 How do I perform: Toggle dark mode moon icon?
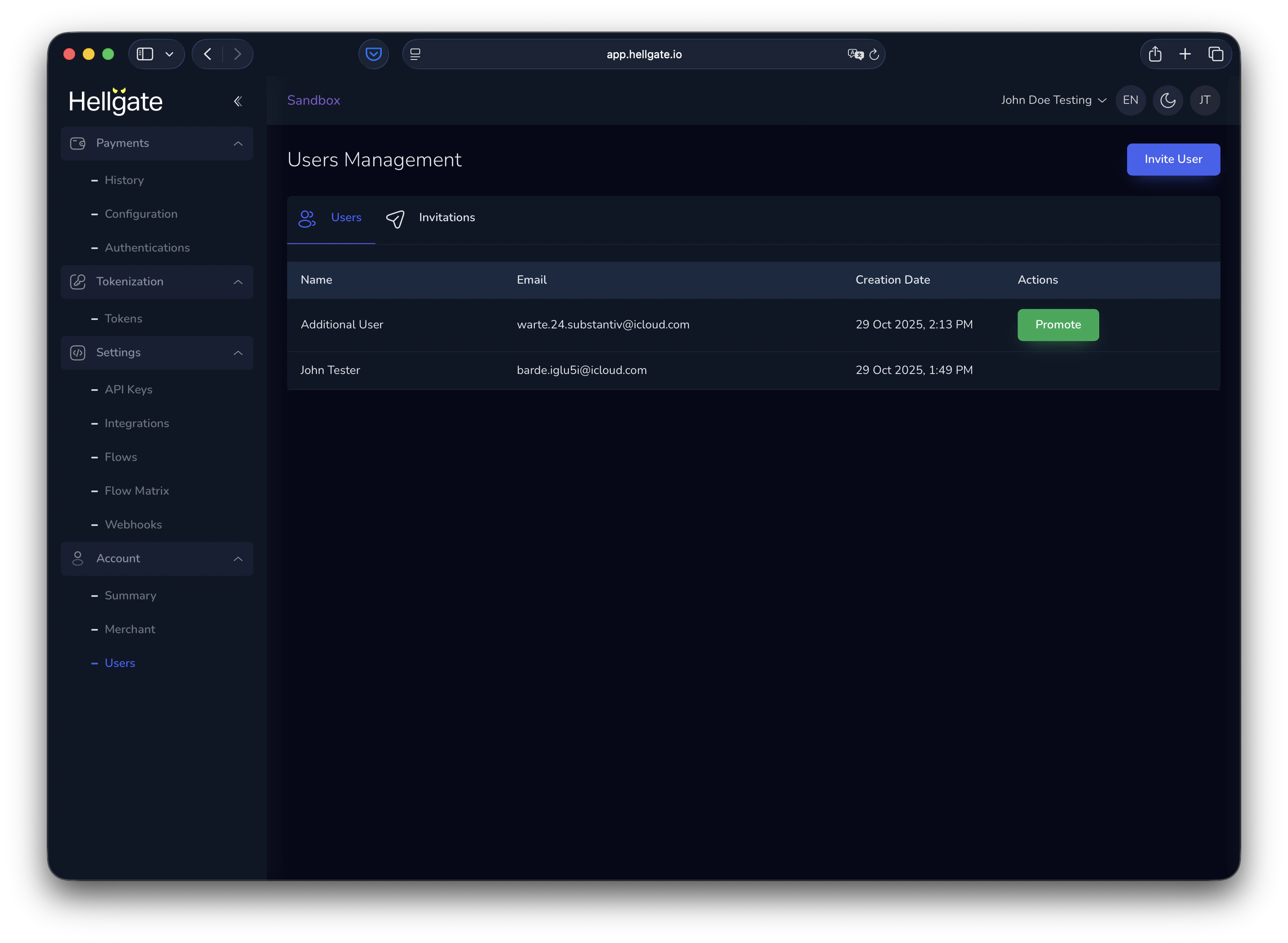coord(1168,100)
